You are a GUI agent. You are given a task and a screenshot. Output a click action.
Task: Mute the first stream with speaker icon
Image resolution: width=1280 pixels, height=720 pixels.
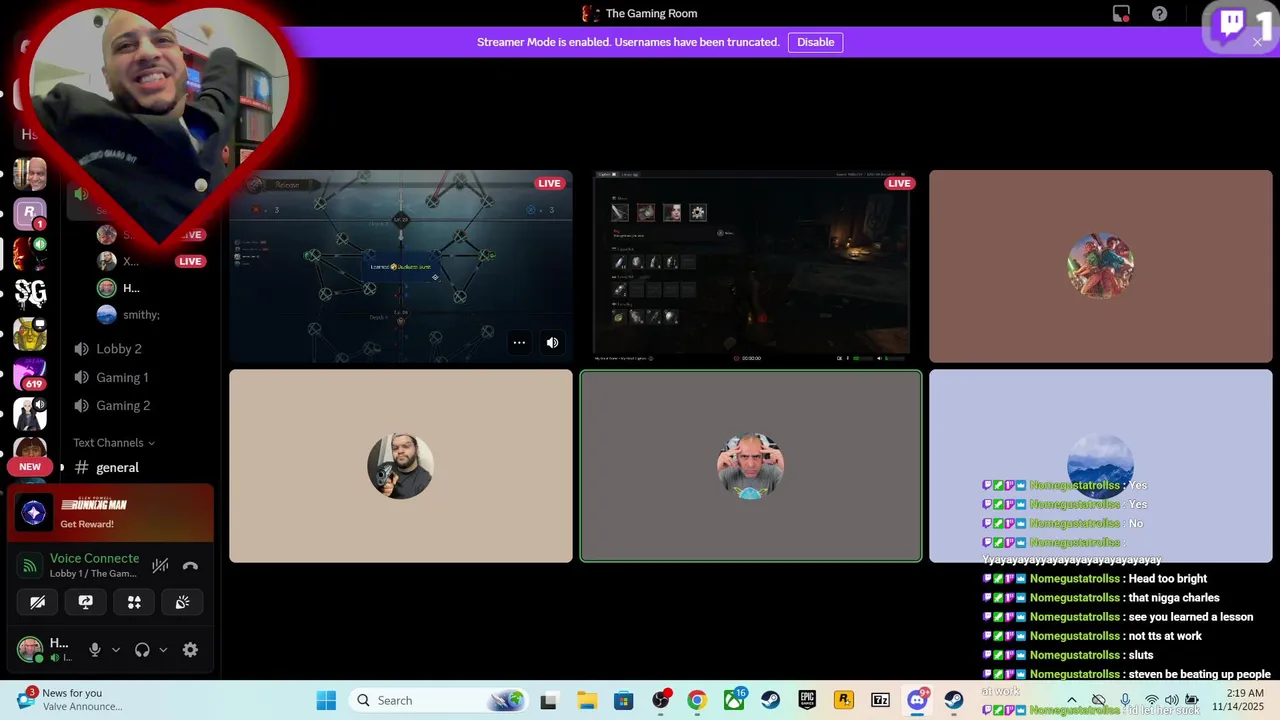pos(552,343)
